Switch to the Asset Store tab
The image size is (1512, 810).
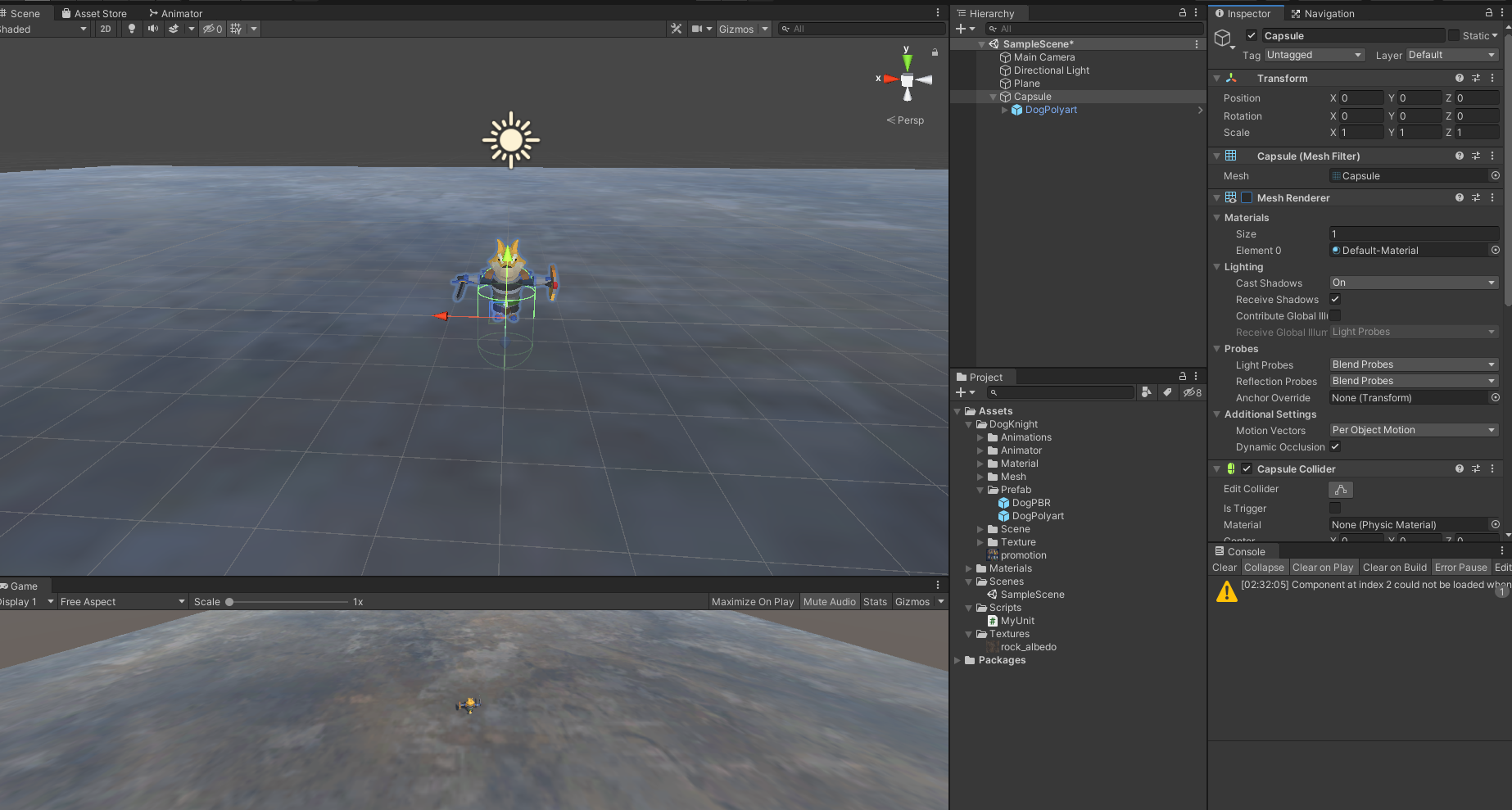tap(94, 13)
